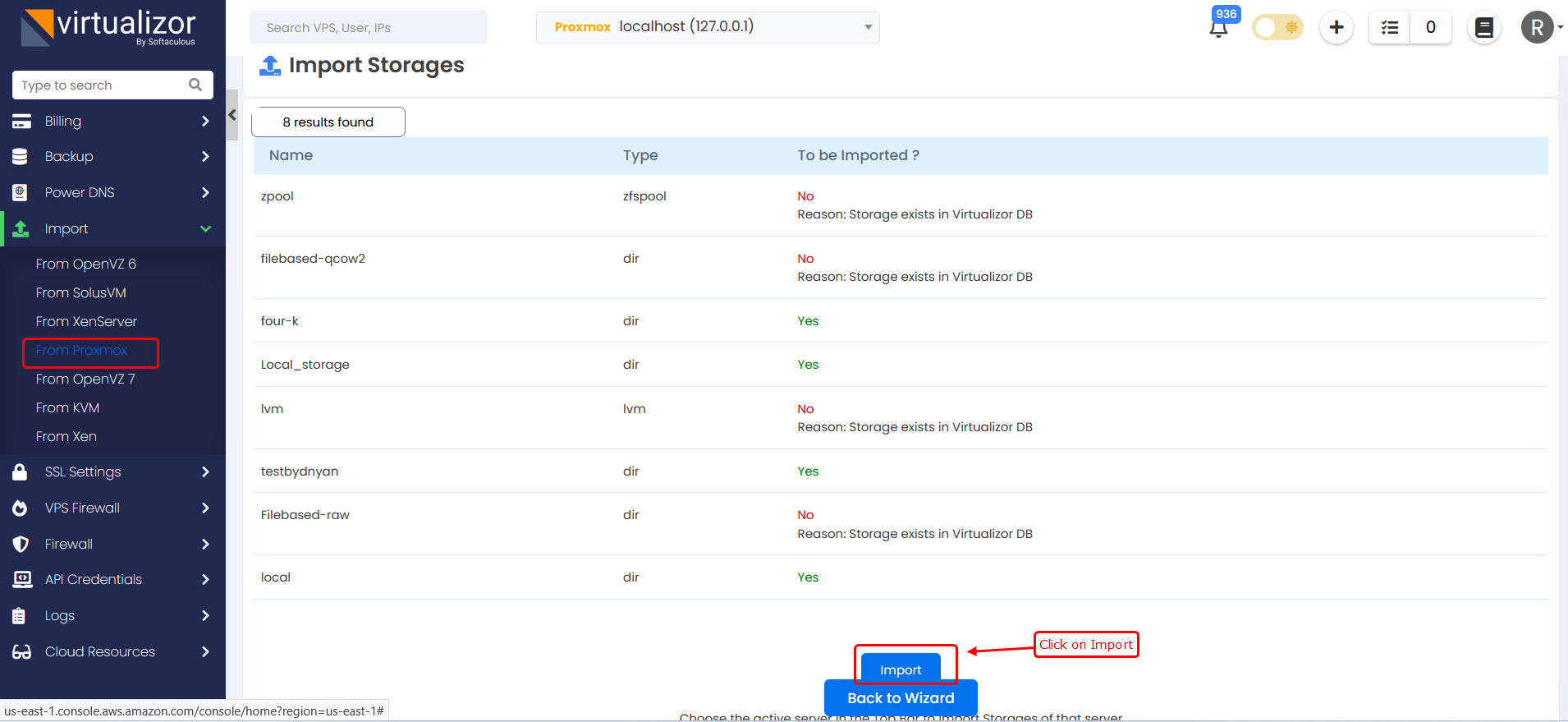Click the 8 results found box

(x=328, y=122)
